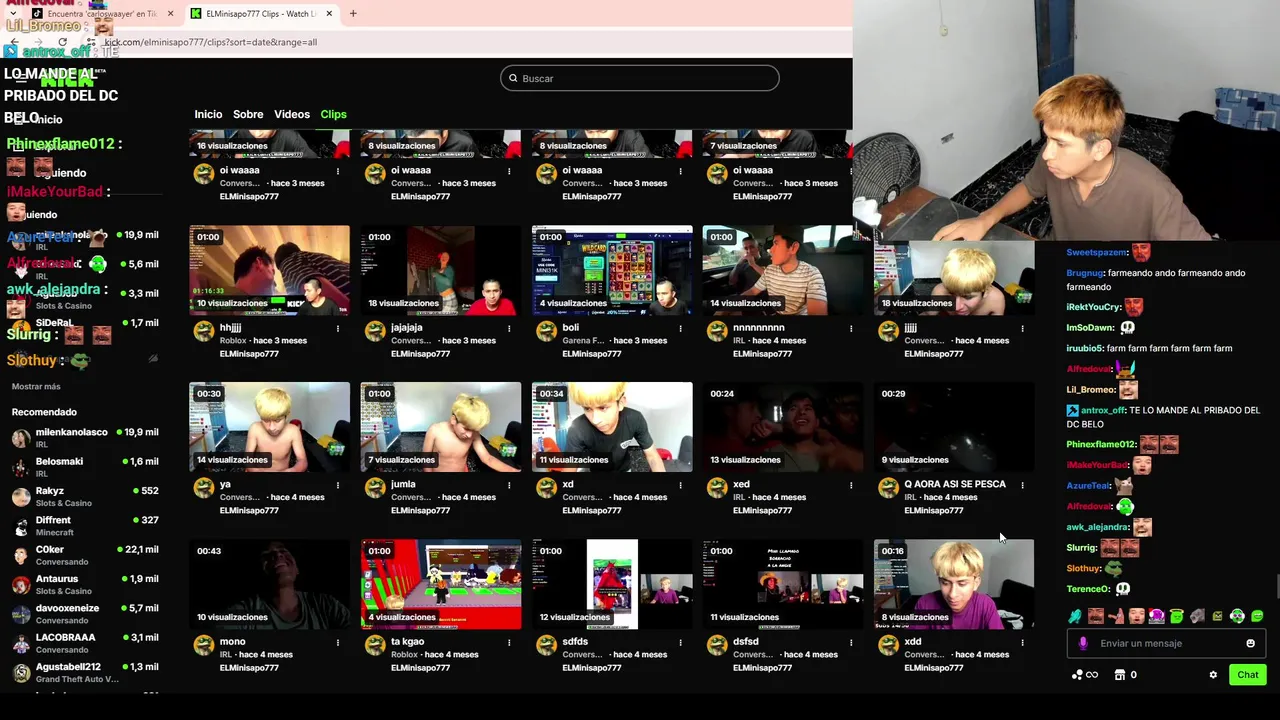
Task: Open LACOBRAAA avatar in sidebar
Action: point(21,643)
